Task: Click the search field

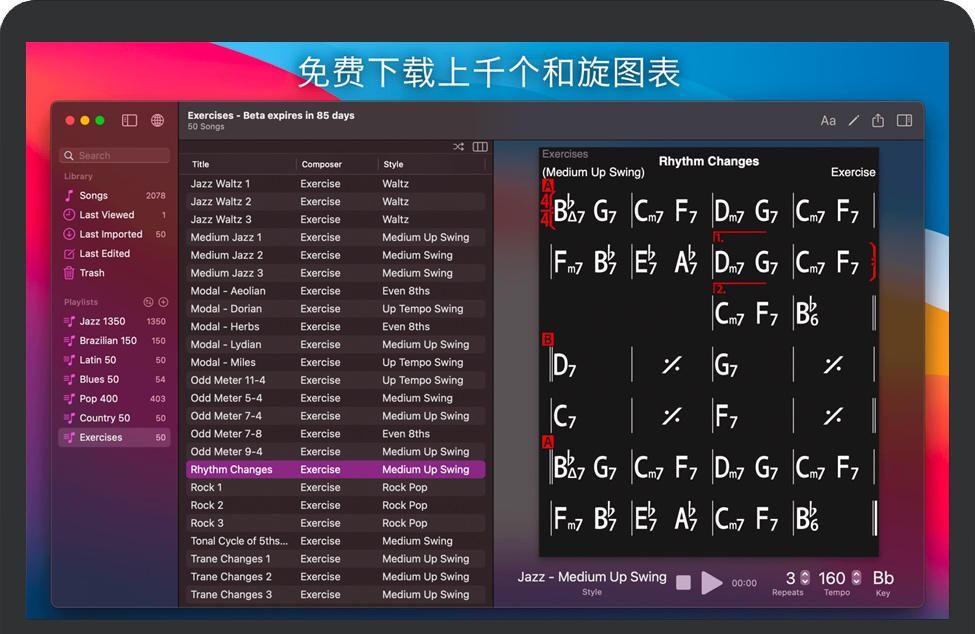Action: point(114,155)
